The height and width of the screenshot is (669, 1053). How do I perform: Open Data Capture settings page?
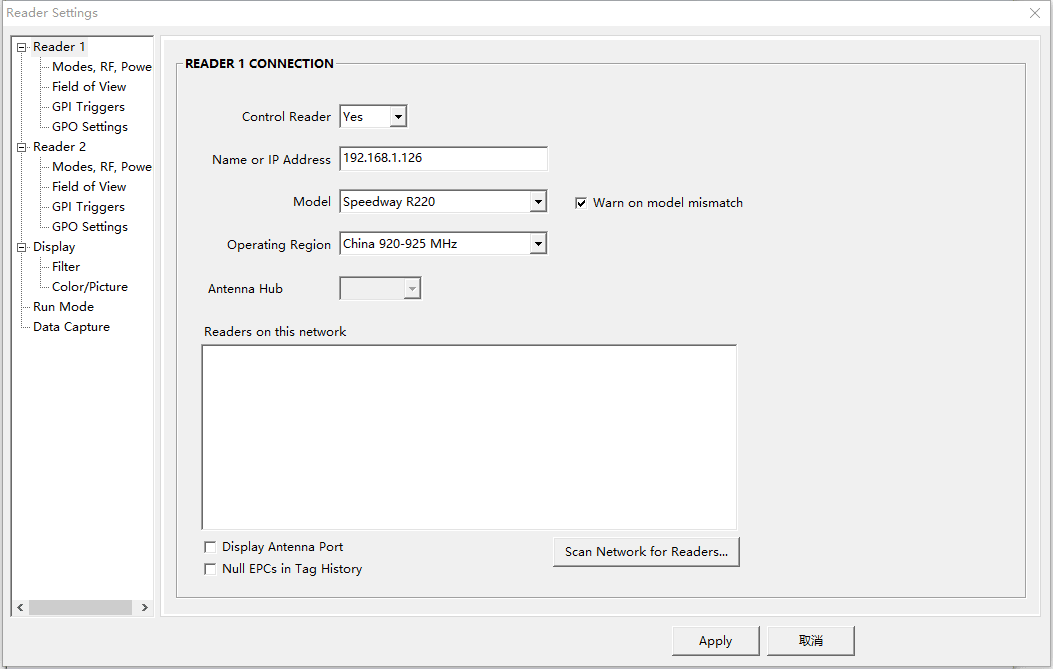pos(71,327)
